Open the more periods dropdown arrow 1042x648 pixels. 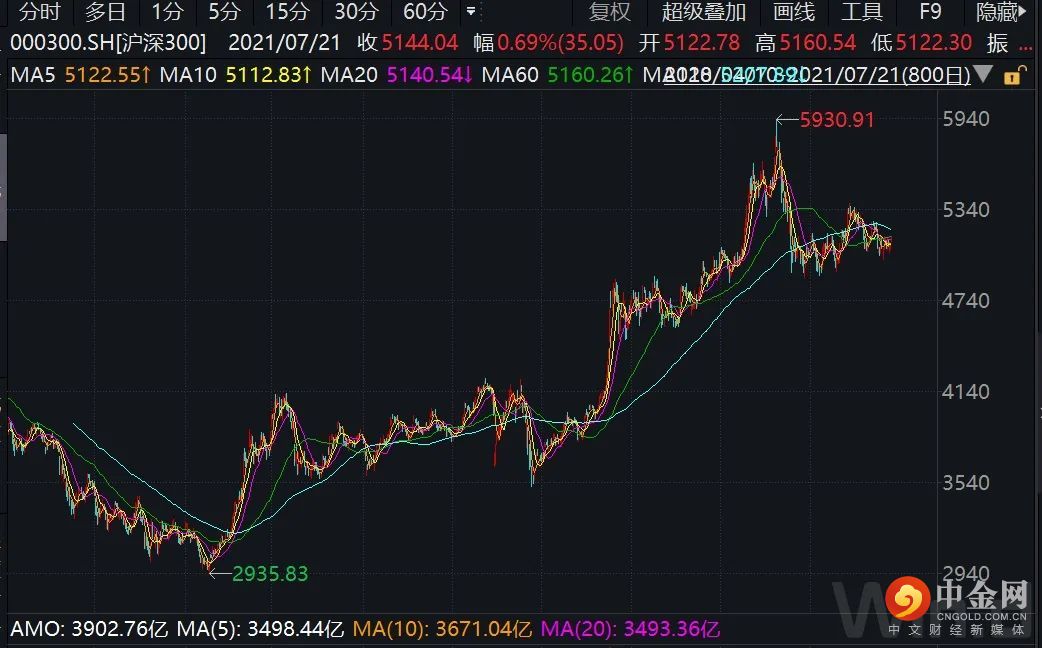pos(470,11)
